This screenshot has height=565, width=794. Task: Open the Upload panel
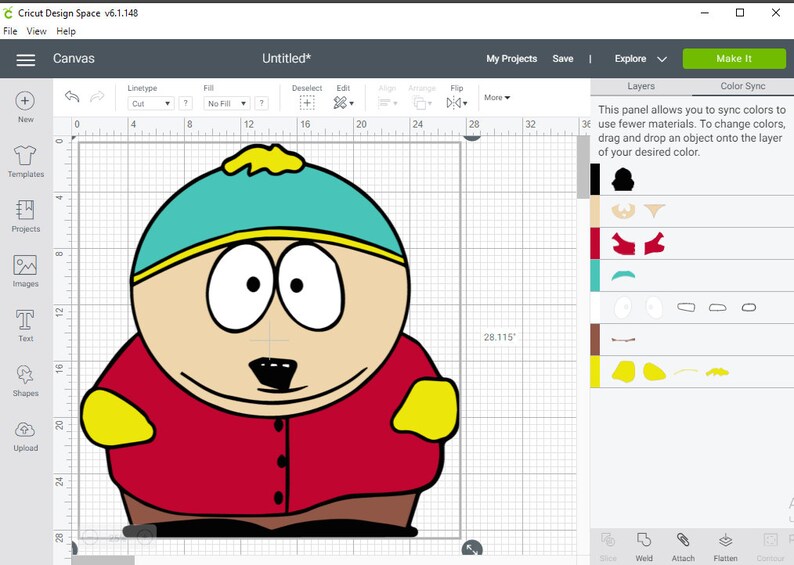coord(25,436)
